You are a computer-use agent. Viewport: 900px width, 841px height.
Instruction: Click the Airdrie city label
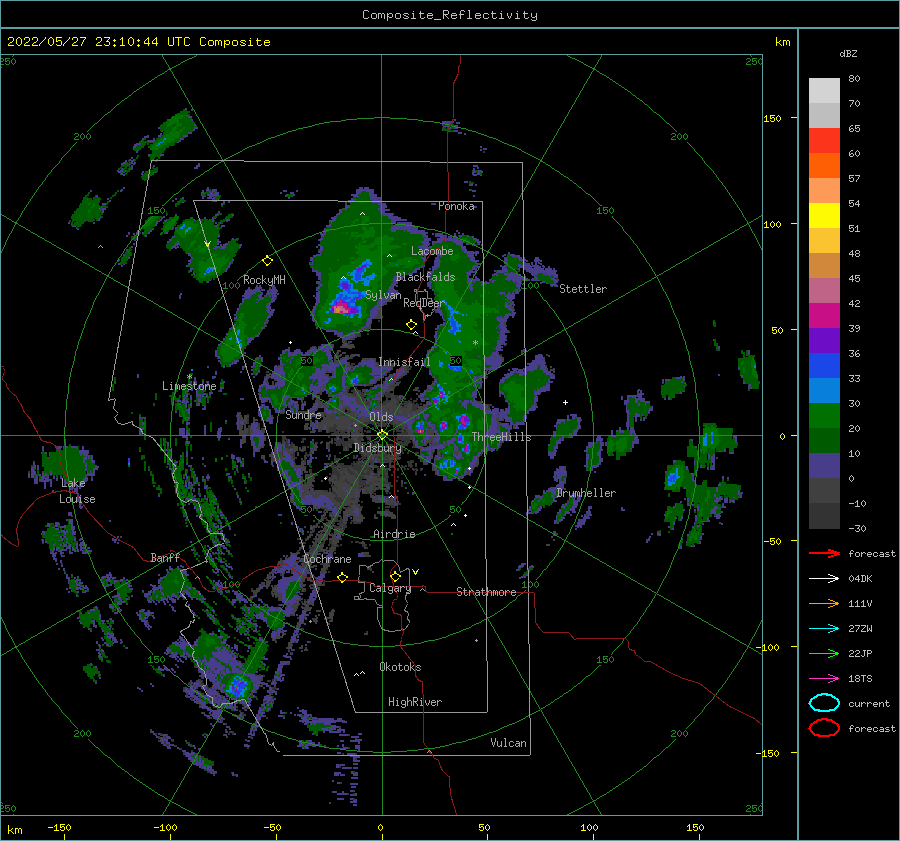394,534
